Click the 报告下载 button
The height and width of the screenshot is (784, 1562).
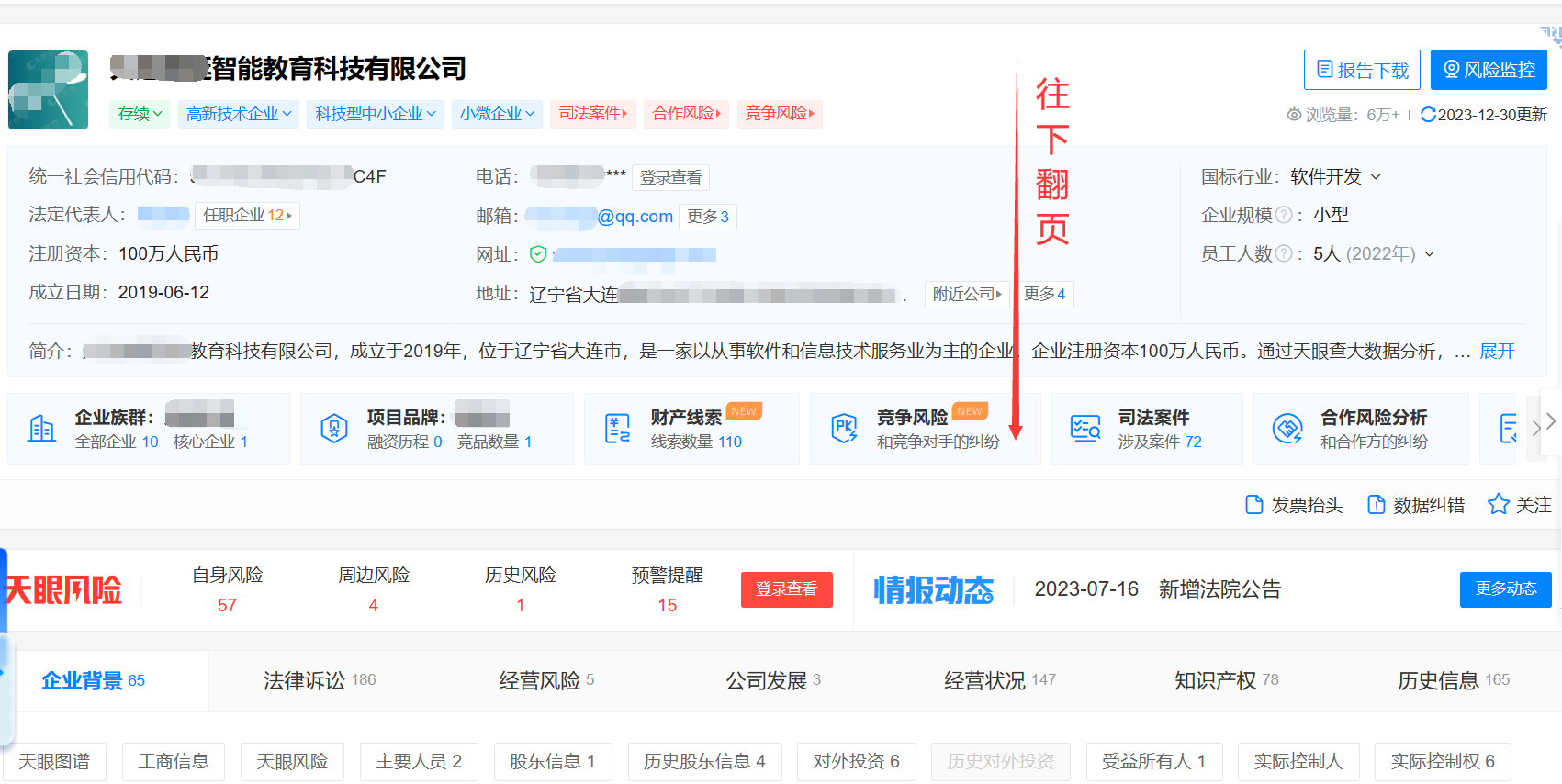[1362, 70]
